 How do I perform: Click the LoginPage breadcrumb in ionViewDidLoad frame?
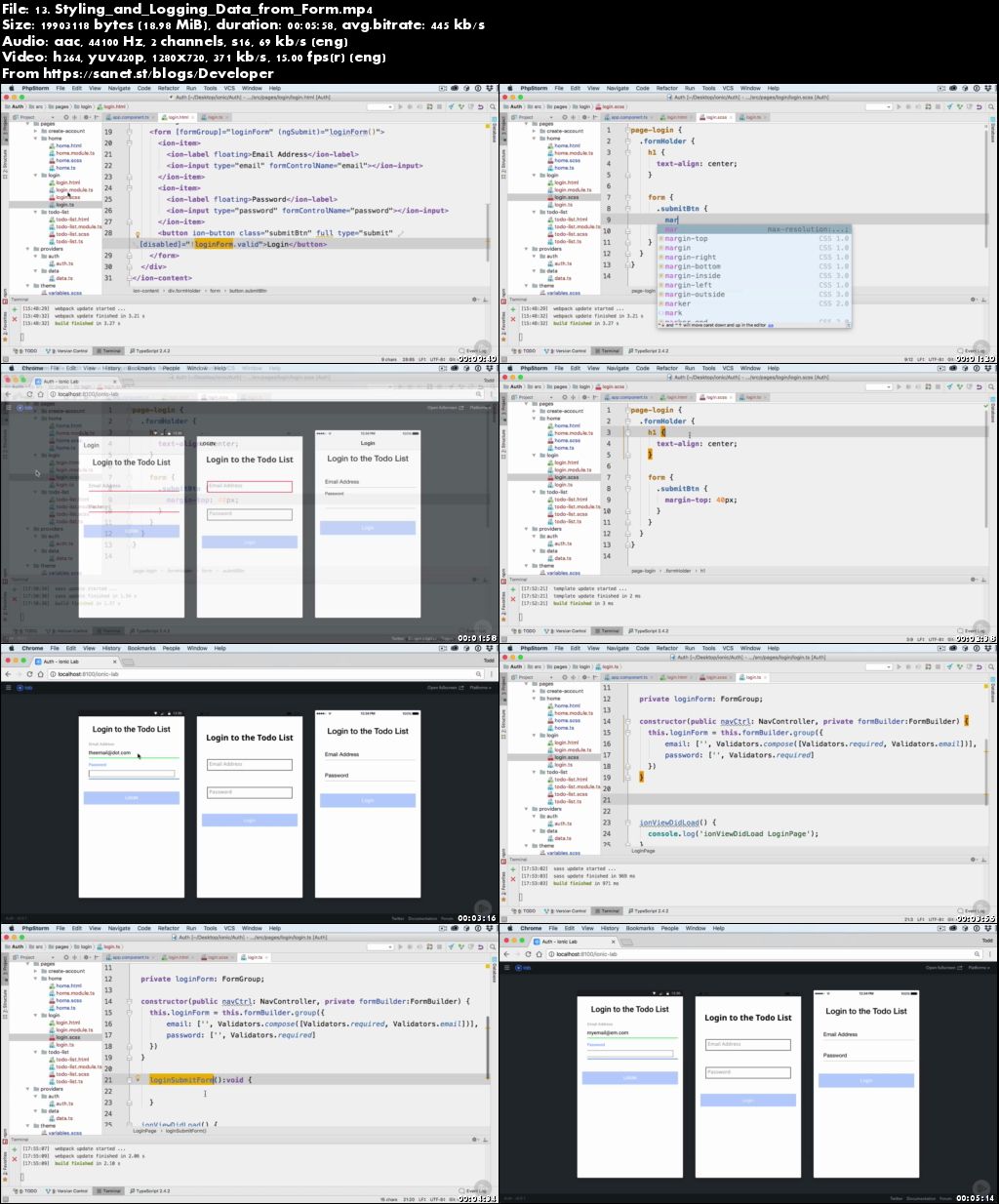(x=643, y=851)
